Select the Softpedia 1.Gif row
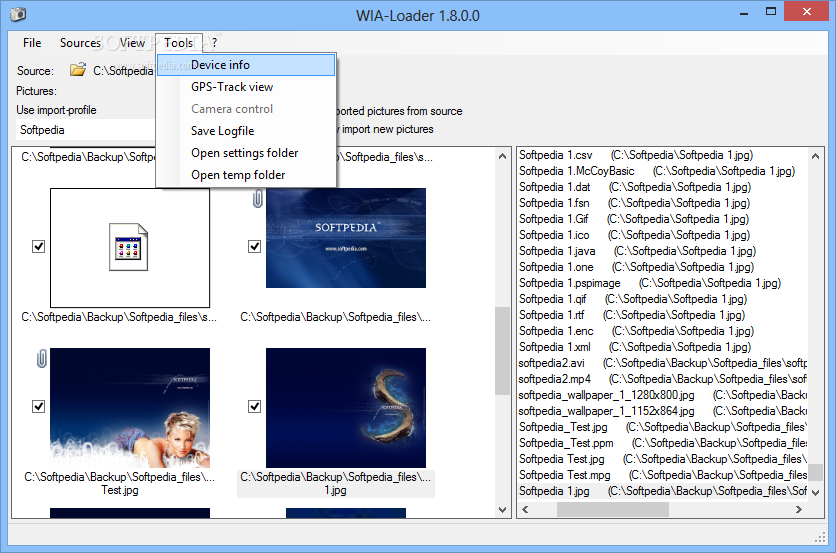Image resolution: width=836 pixels, height=553 pixels. coord(663,219)
